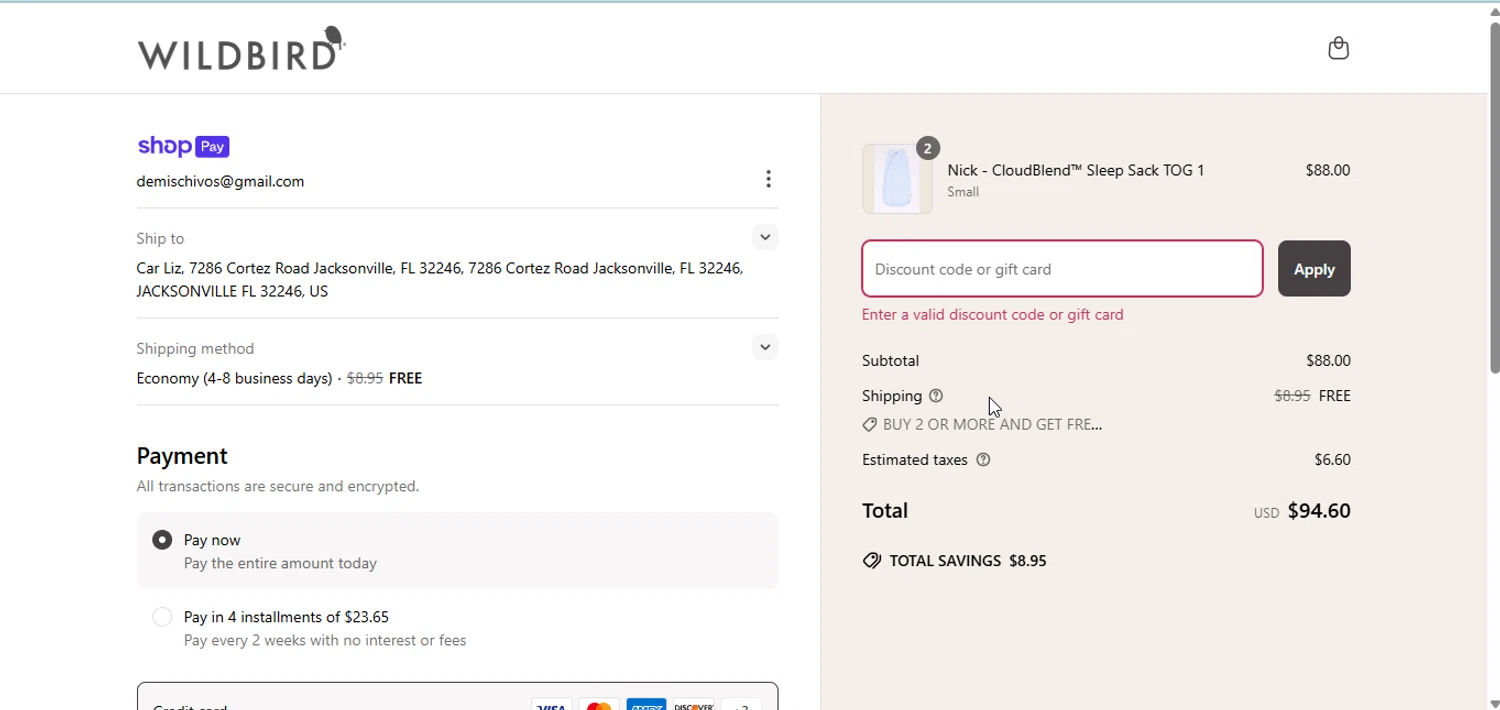Expand the Shipping method section

[765, 348]
